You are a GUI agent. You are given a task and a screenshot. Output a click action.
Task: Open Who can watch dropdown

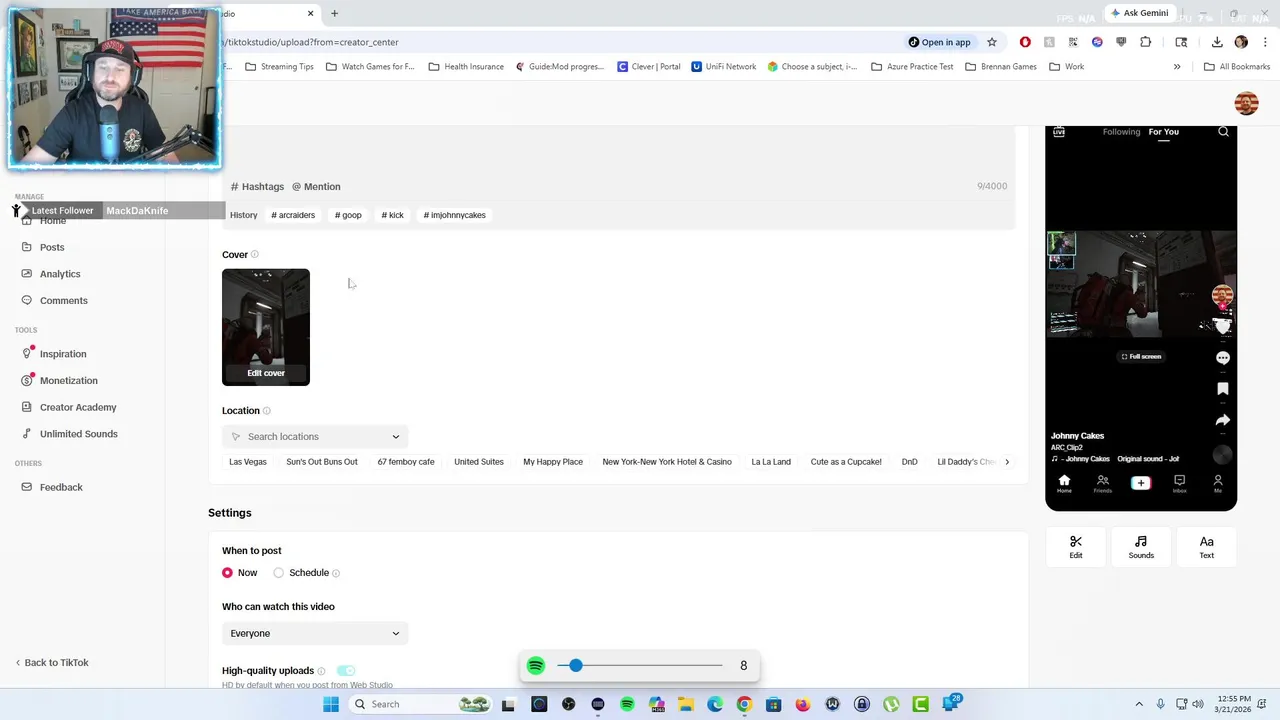(x=315, y=634)
